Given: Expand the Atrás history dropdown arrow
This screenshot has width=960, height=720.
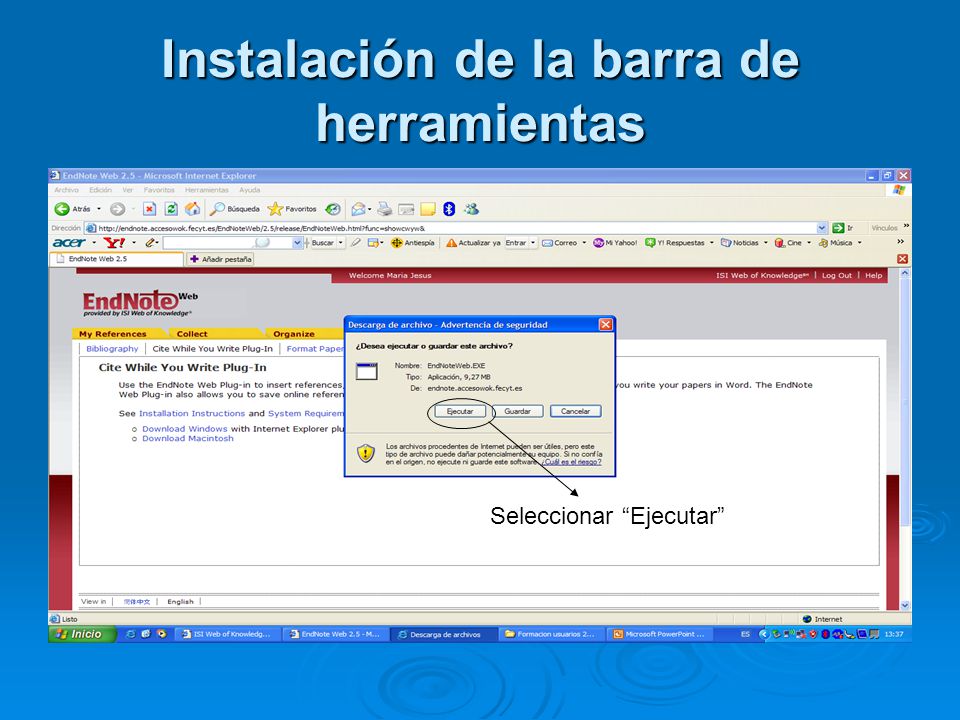Looking at the screenshot, I should (x=99, y=209).
